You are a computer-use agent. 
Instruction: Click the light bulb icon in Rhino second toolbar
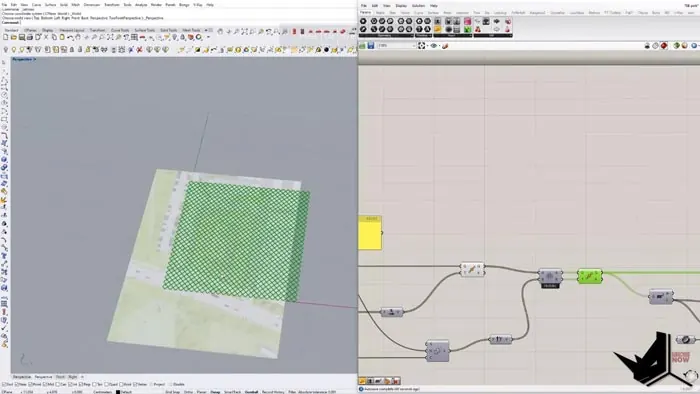[13, 50]
